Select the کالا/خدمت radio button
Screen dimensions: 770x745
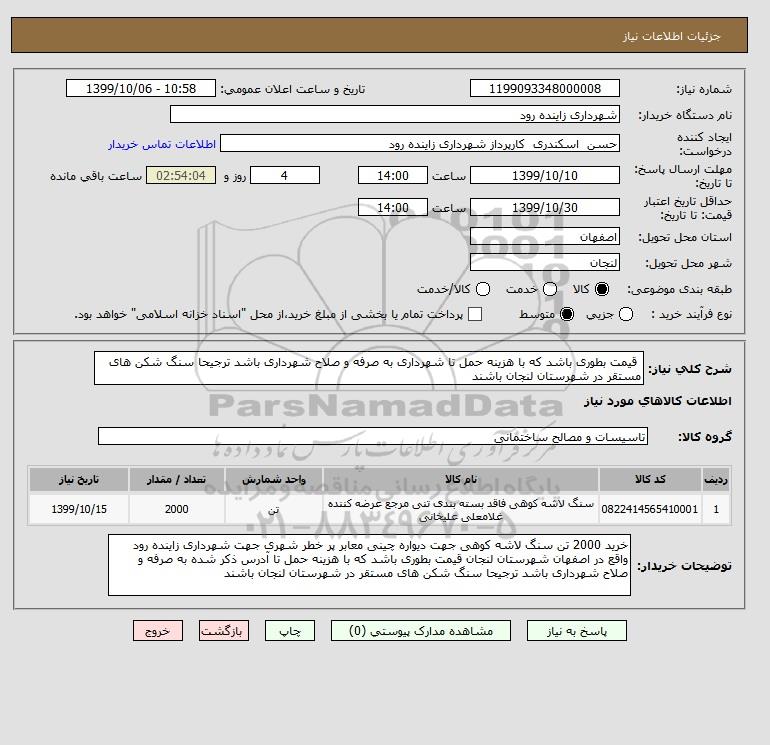tap(483, 289)
